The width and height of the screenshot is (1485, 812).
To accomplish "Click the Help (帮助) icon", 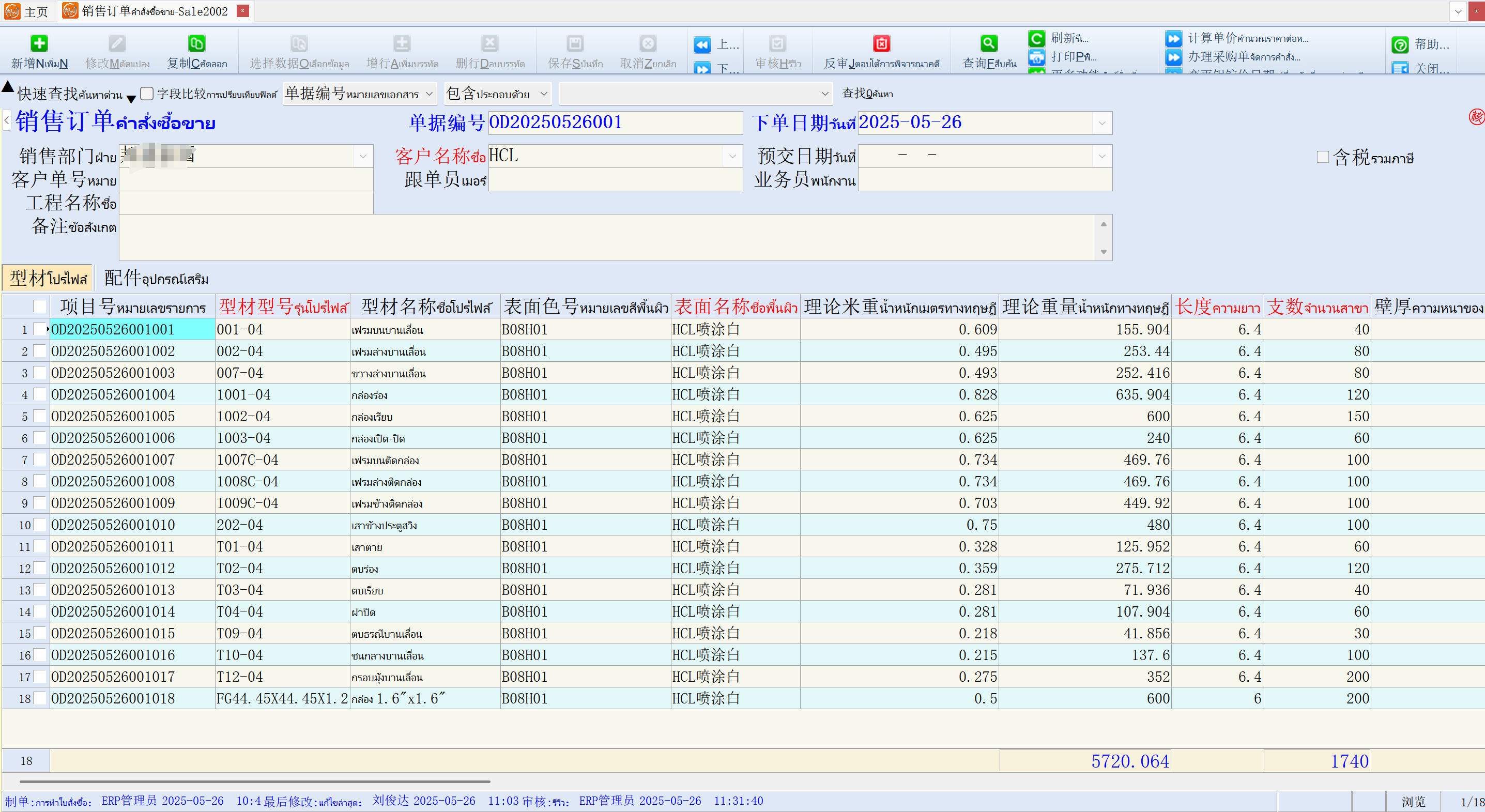I will [x=1400, y=45].
